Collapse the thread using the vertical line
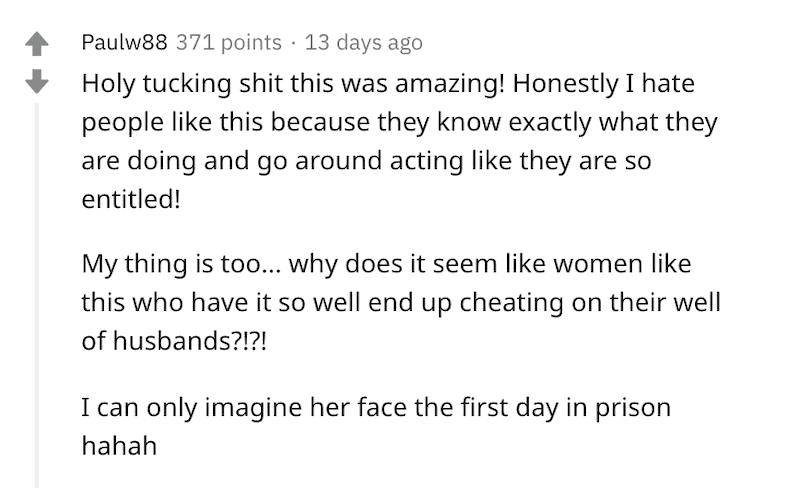Viewport: 800px width, 488px height. pos(37,295)
